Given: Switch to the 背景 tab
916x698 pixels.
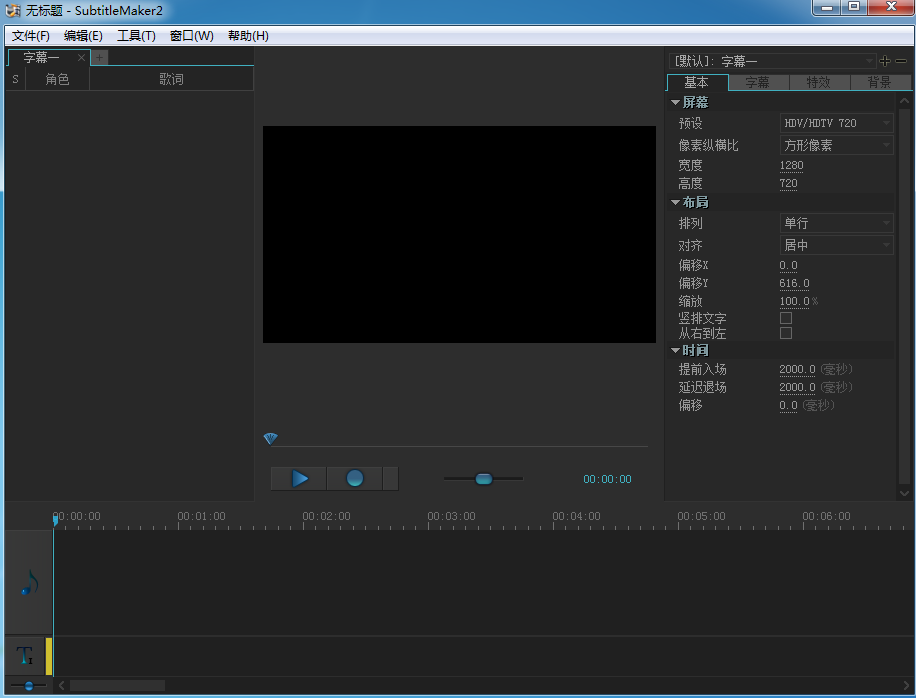Looking at the screenshot, I should point(879,82).
